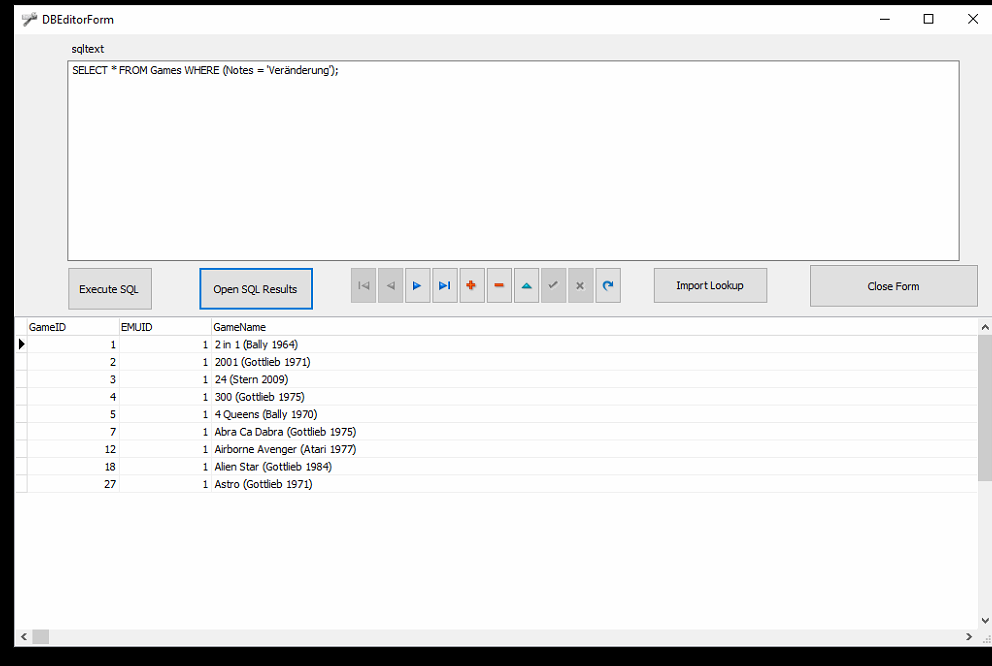
Task: Click Open SQL Results button
Action: (x=256, y=289)
